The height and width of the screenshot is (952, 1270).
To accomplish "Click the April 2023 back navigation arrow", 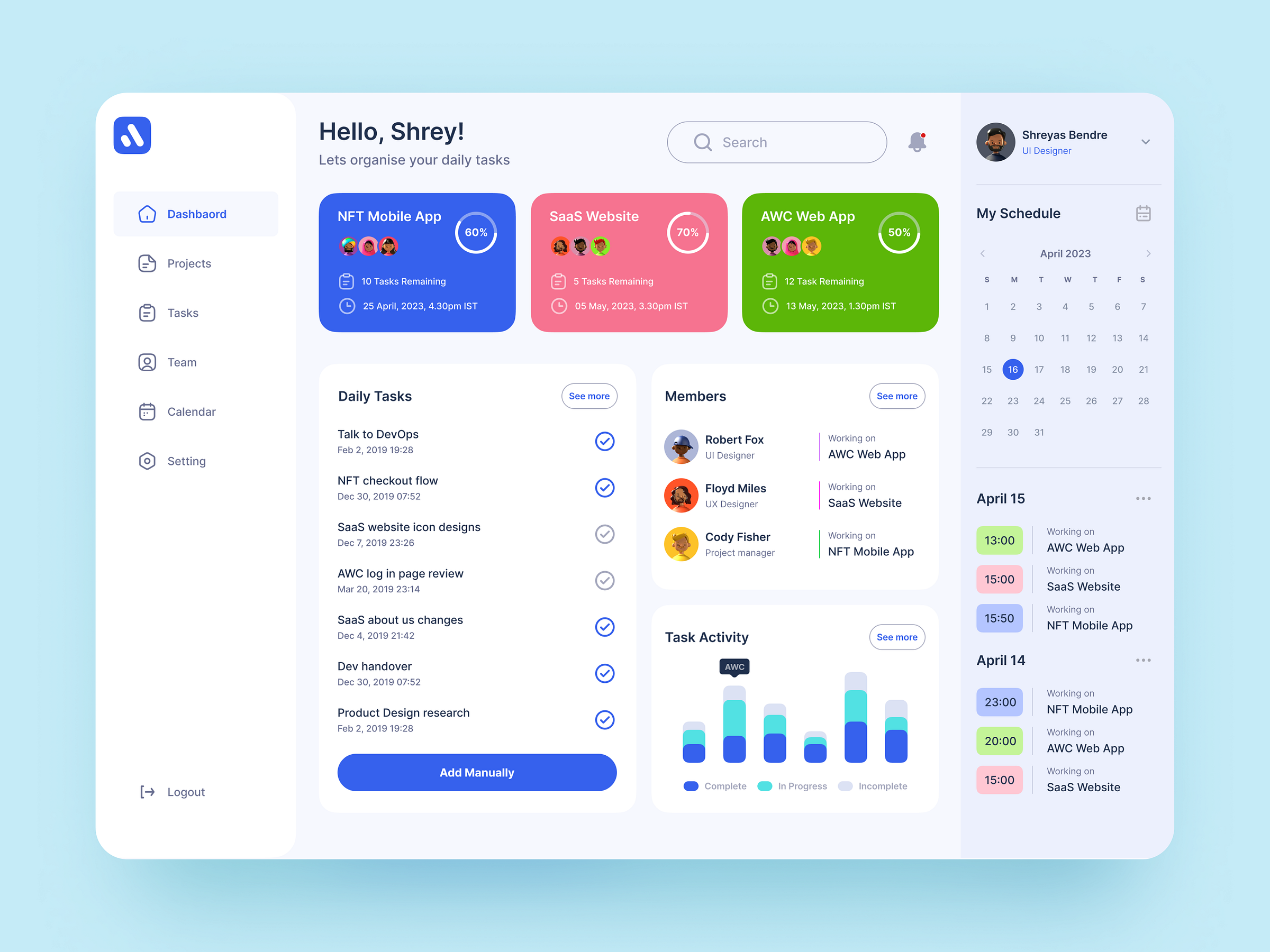I will coord(983,253).
